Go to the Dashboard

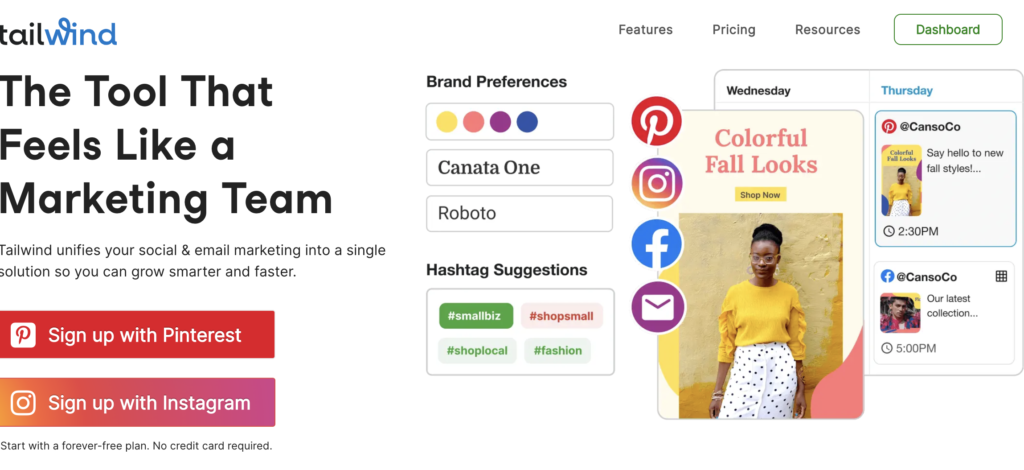(947, 30)
